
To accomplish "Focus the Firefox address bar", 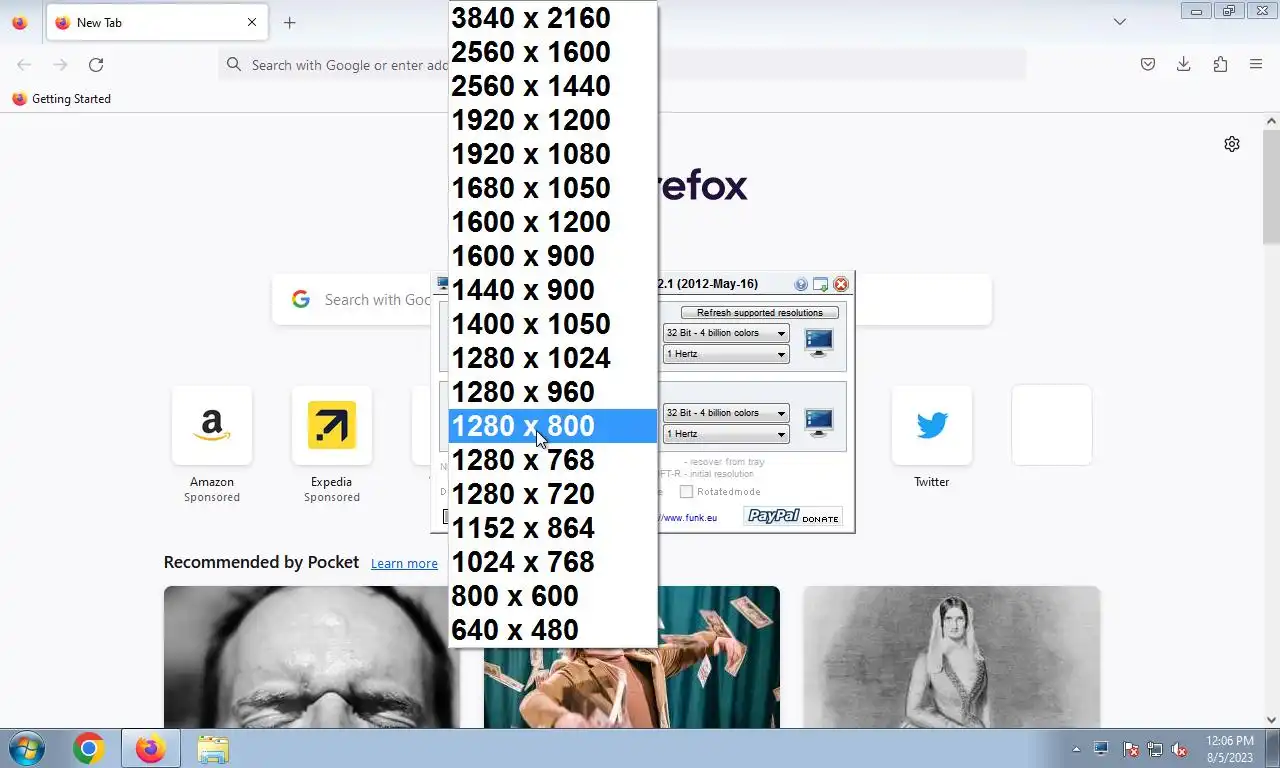I will 622,64.
